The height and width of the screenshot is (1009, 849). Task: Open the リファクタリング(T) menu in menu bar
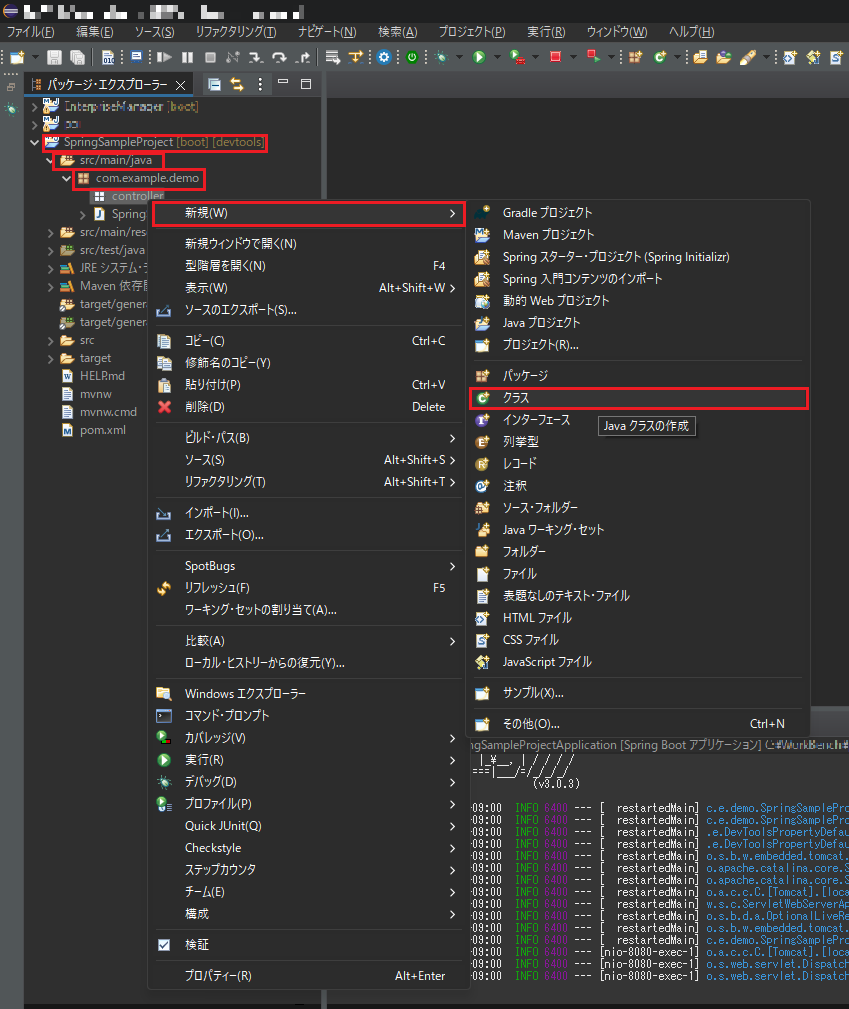tap(236, 32)
